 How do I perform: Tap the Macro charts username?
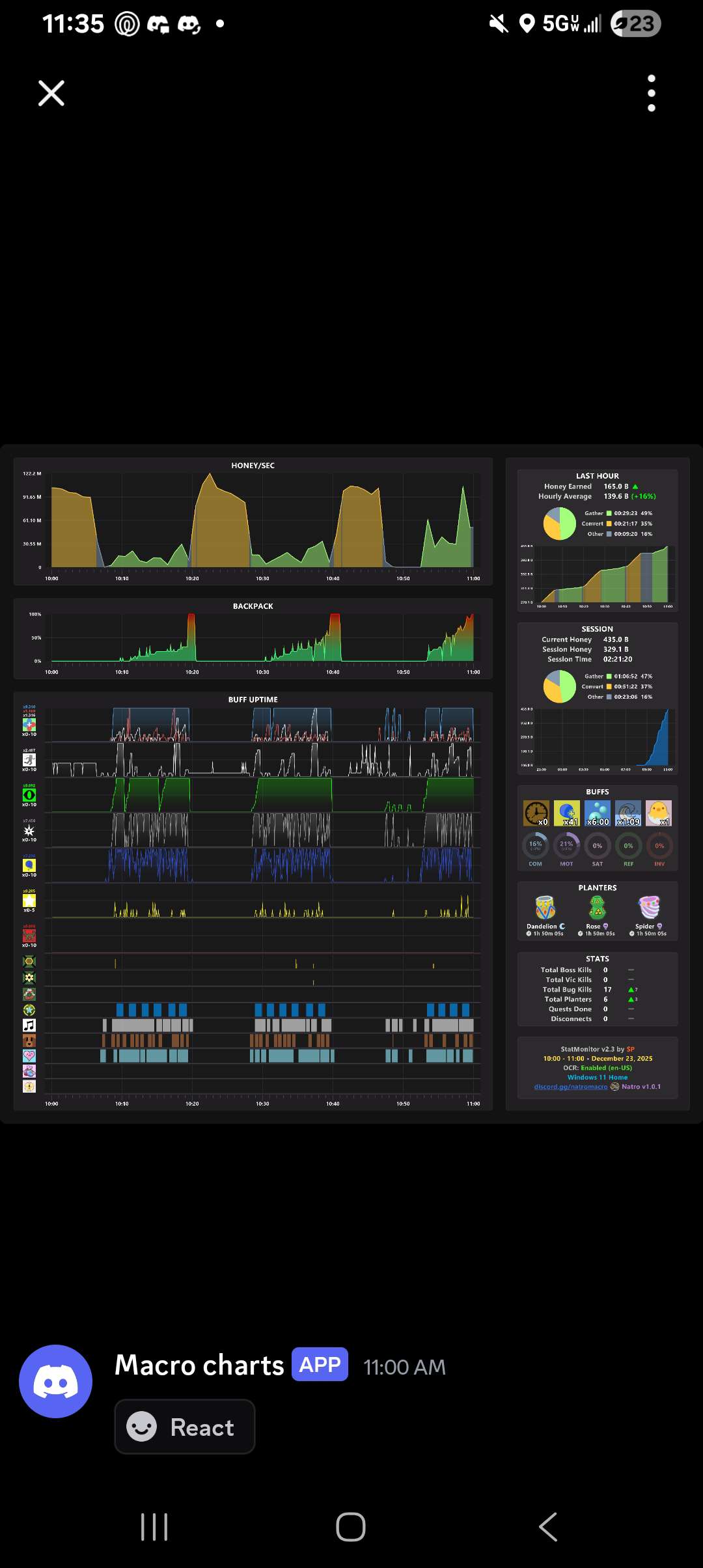(199, 1365)
